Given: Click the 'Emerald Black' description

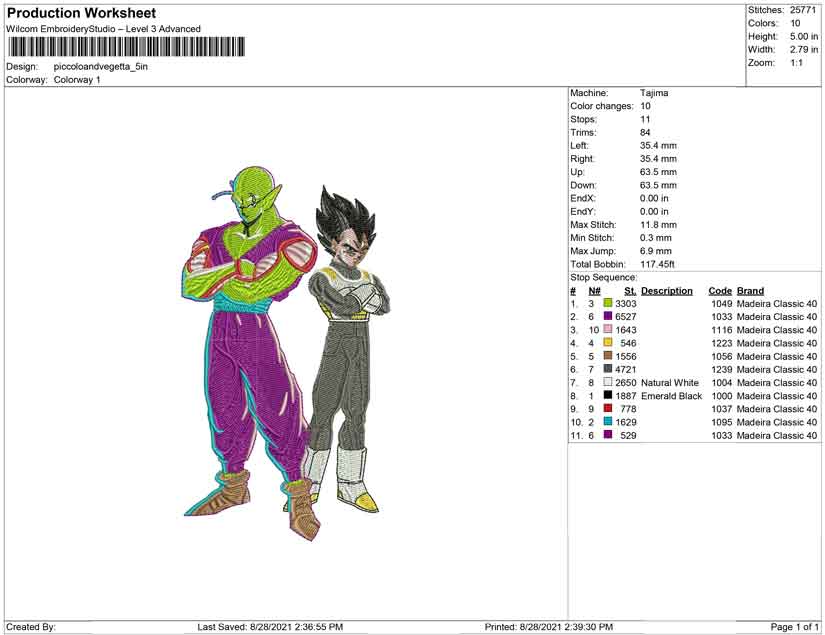Looking at the screenshot, I should point(671,396).
